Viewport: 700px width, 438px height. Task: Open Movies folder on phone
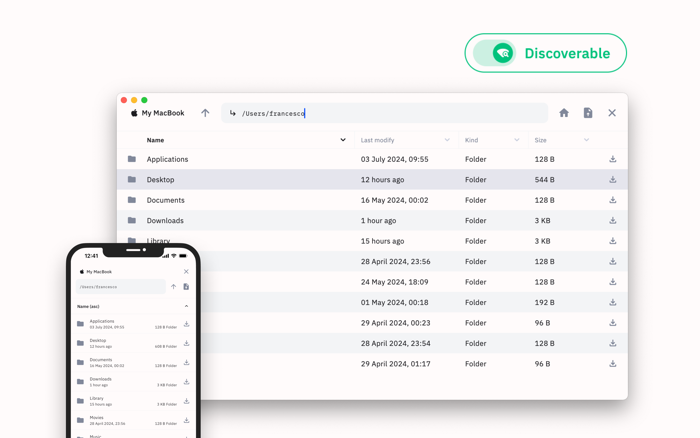click(96, 417)
